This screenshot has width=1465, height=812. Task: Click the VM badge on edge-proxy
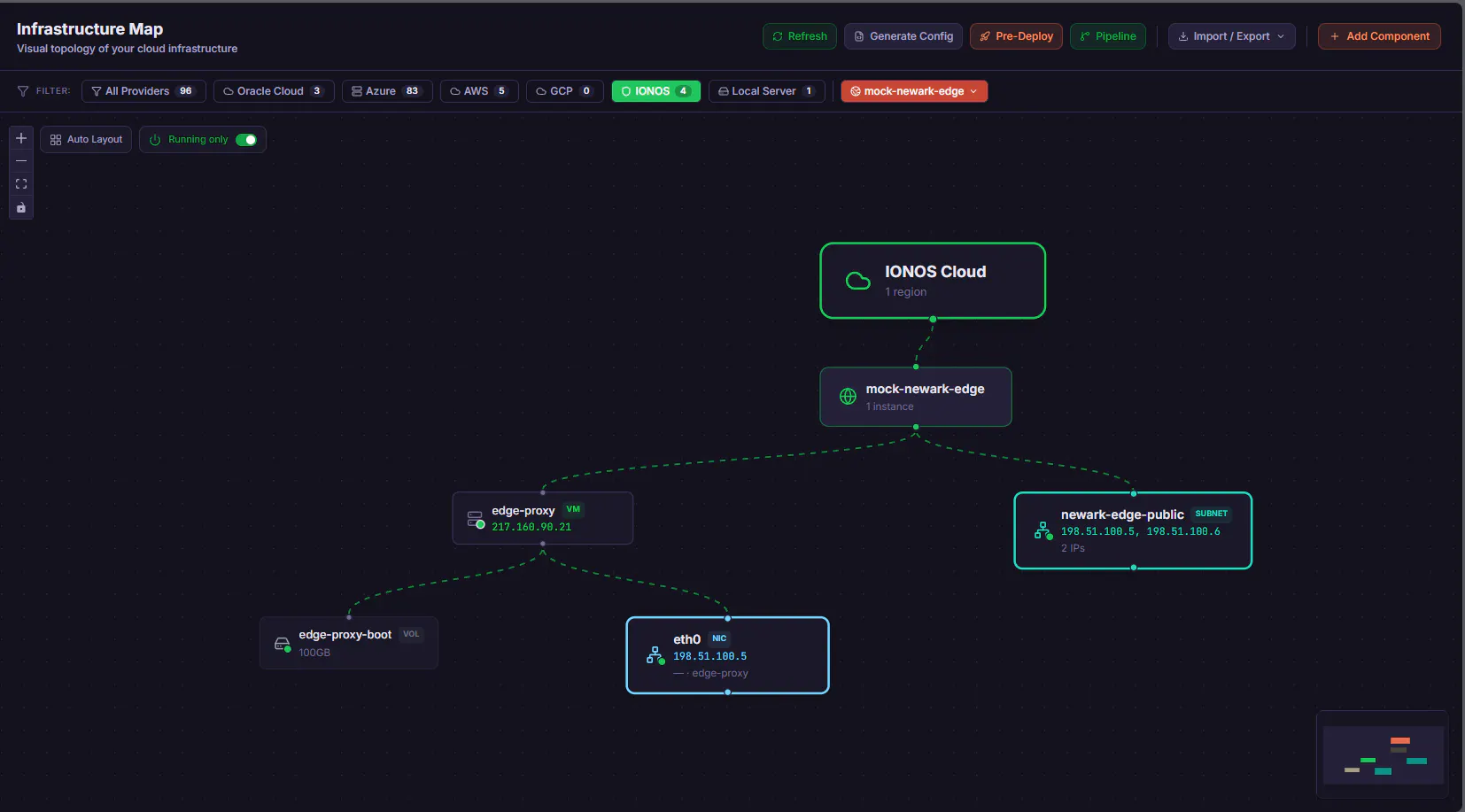pos(573,509)
